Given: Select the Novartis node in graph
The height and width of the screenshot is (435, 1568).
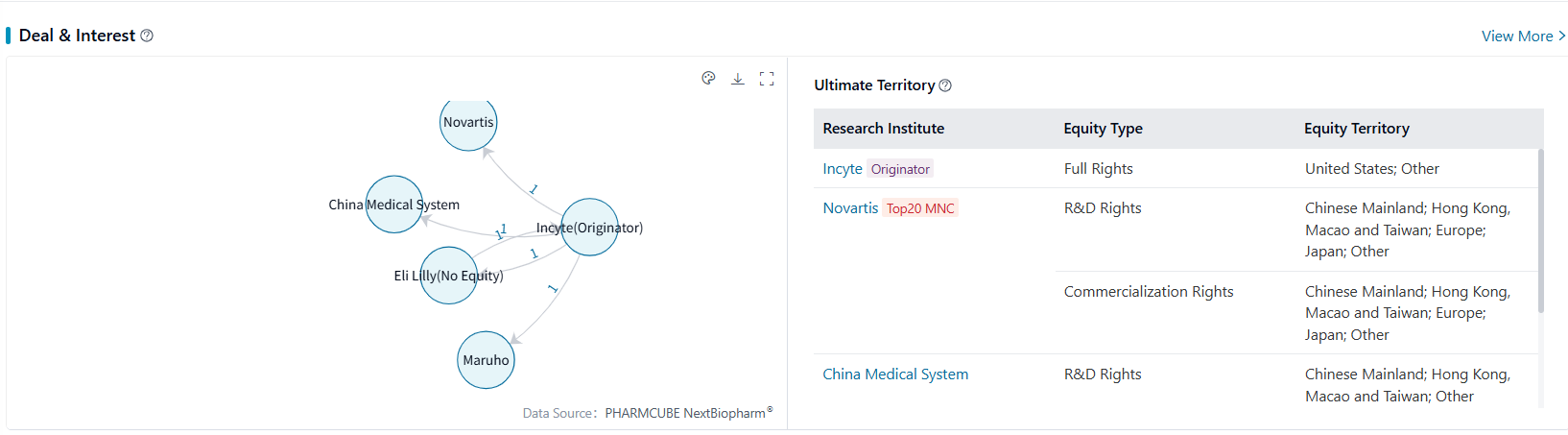Looking at the screenshot, I should coord(468,123).
